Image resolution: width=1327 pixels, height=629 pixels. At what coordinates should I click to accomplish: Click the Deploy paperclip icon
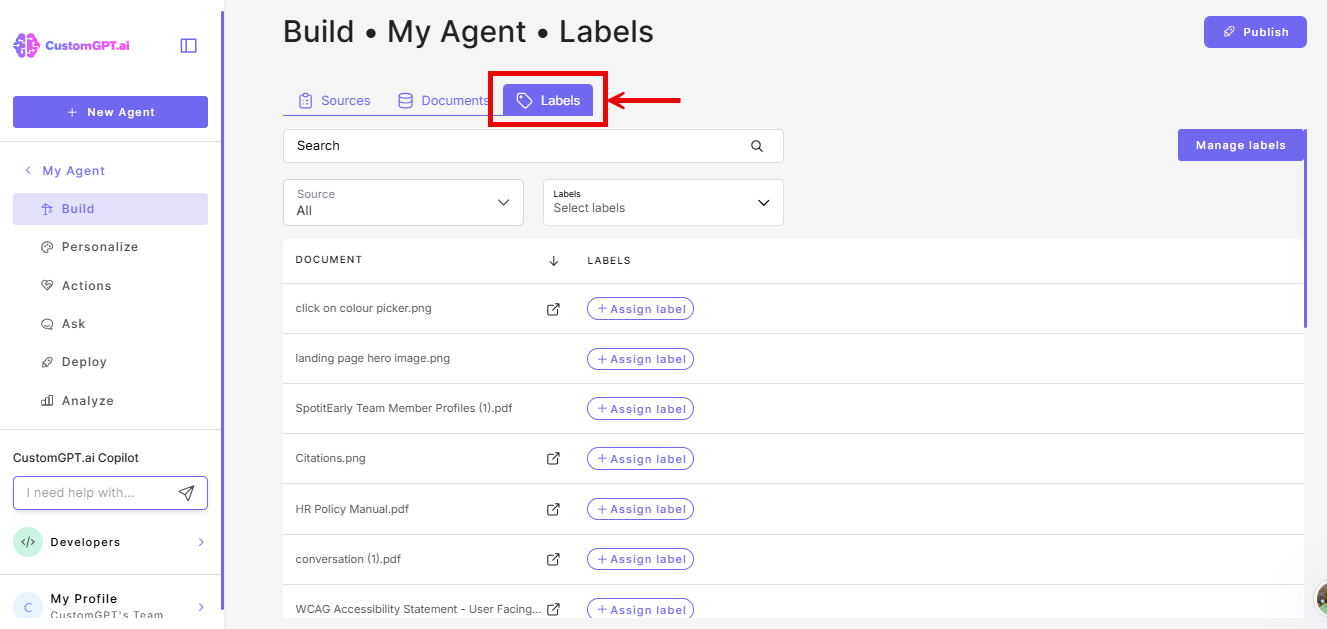tap(46, 361)
